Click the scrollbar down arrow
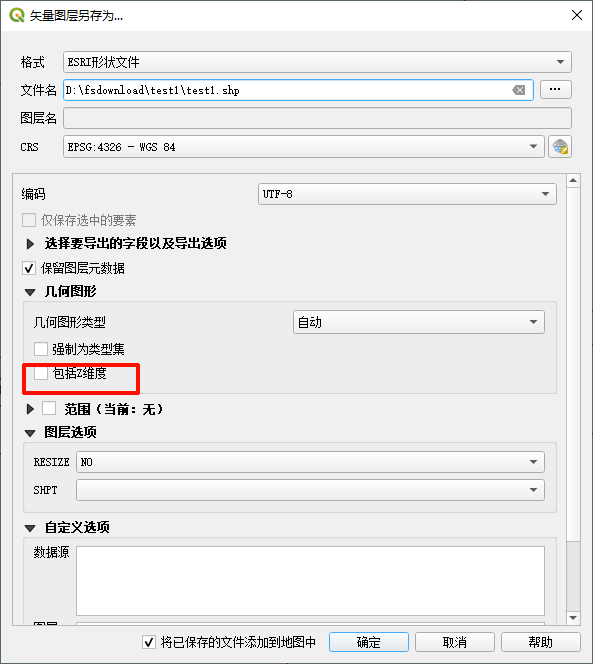593x664 pixels. (x=573, y=618)
